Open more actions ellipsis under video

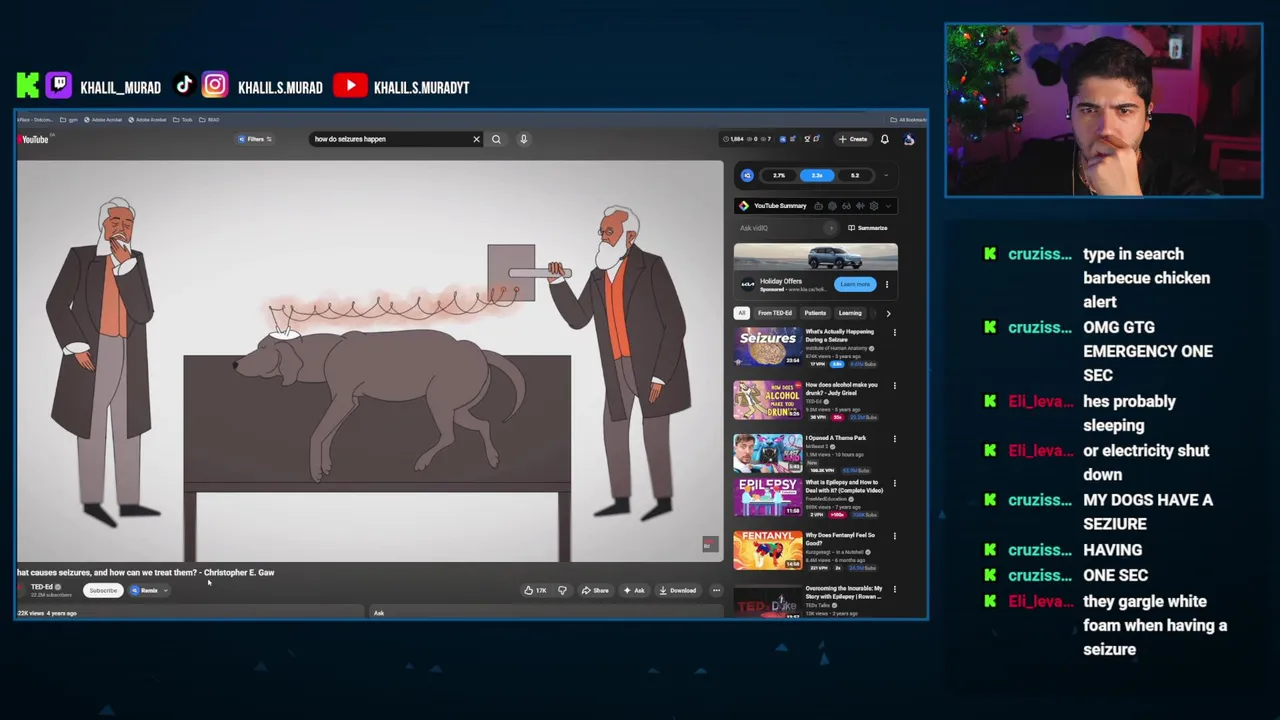point(716,590)
